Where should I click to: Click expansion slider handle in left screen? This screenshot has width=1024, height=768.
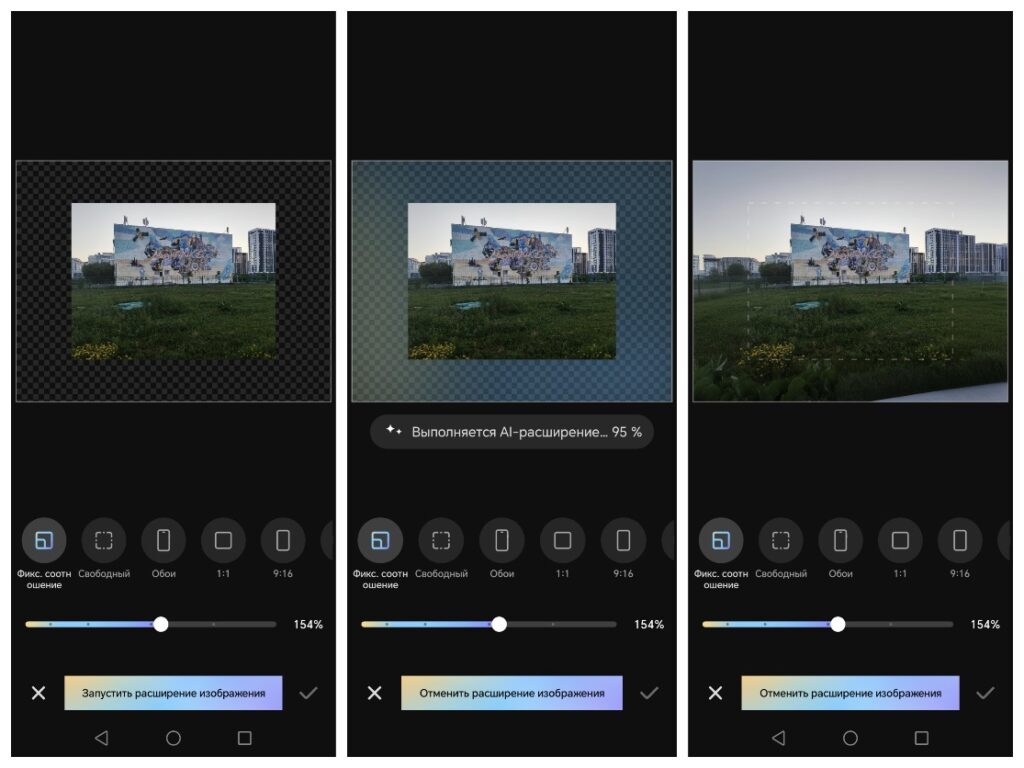tap(161, 624)
